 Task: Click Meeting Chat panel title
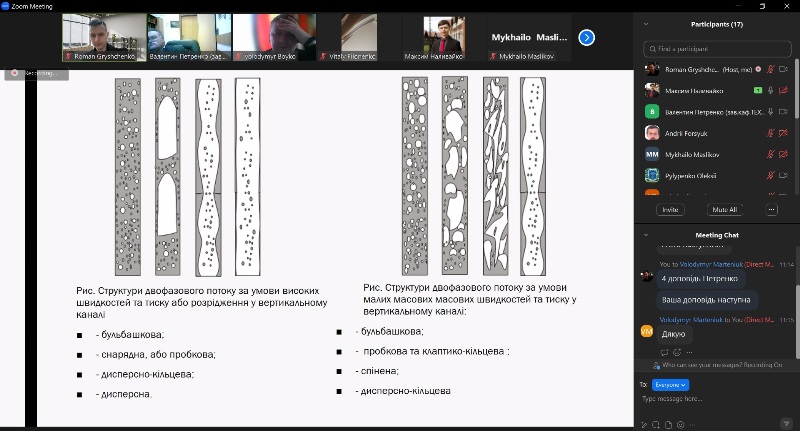pyautogui.click(x=717, y=235)
